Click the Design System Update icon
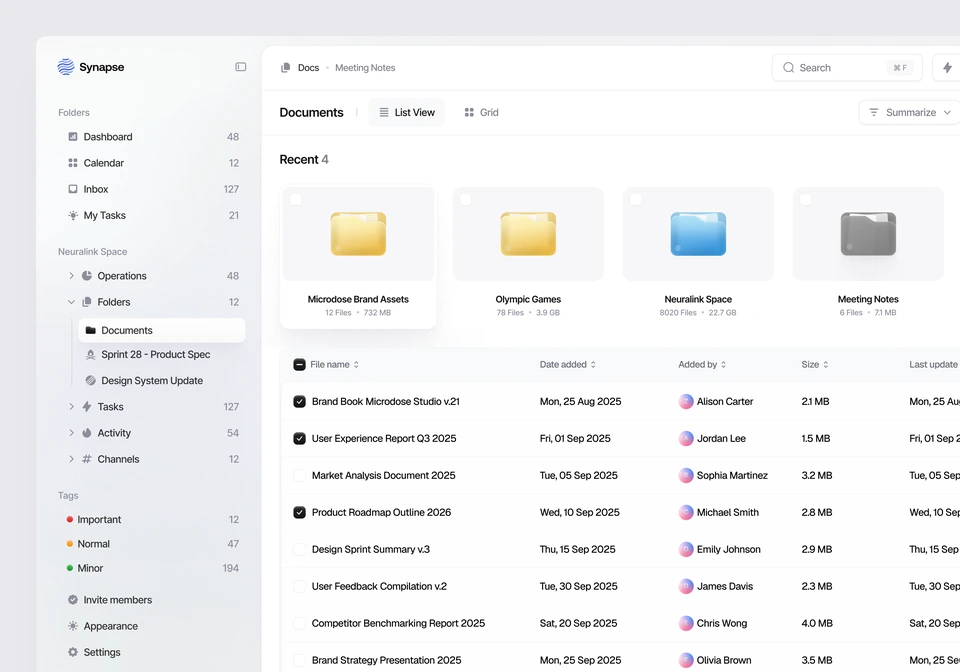The height and width of the screenshot is (672, 960). 91,381
